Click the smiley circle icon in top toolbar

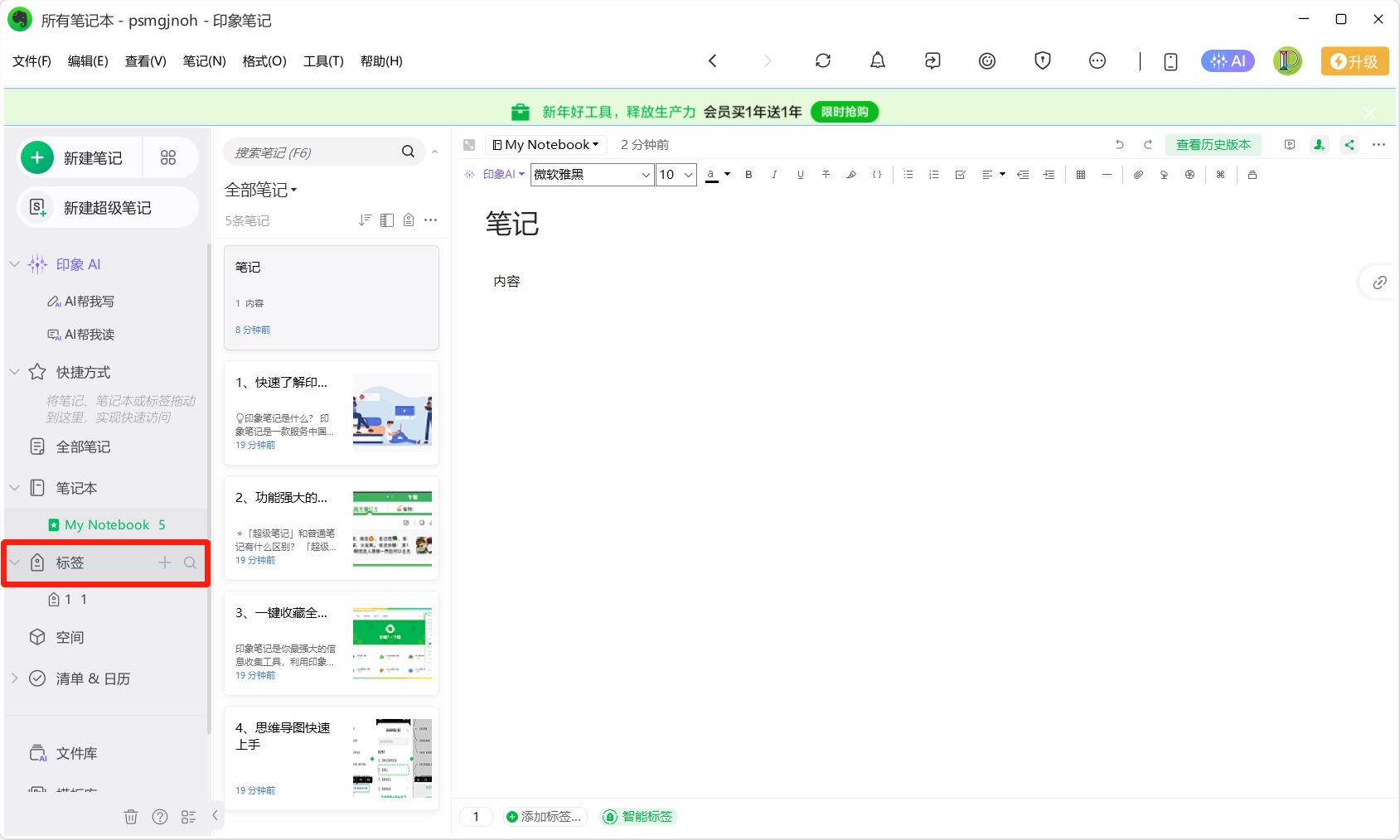(986, 60)
